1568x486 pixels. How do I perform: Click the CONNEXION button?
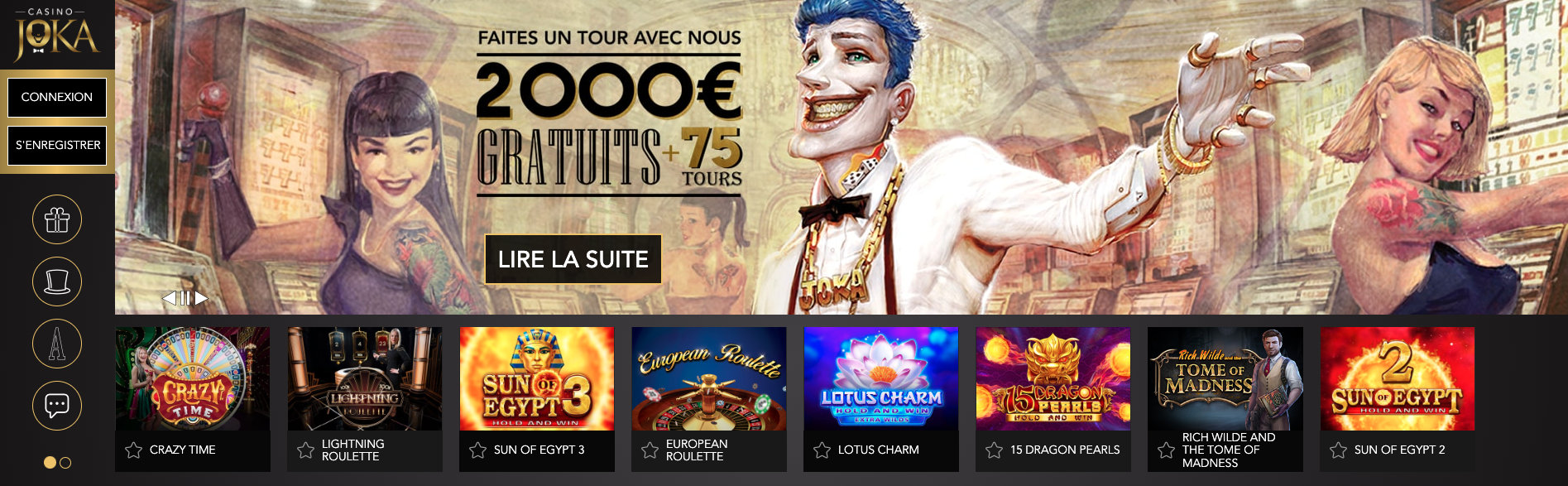(x=57, y=97)
